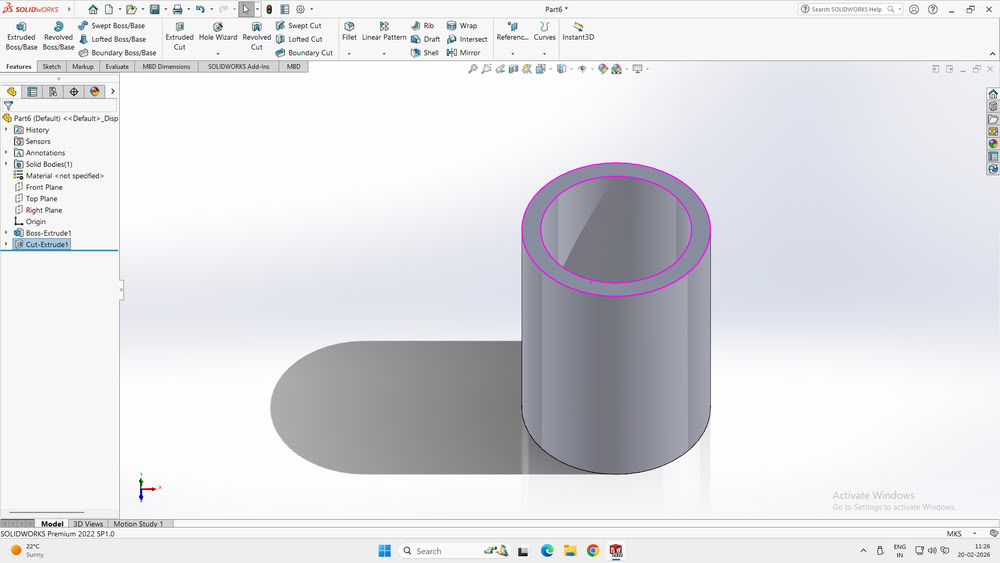Expand the Solid Bodies(1) node
Screen dimensions: 1000x563
(x=6, y=164)
